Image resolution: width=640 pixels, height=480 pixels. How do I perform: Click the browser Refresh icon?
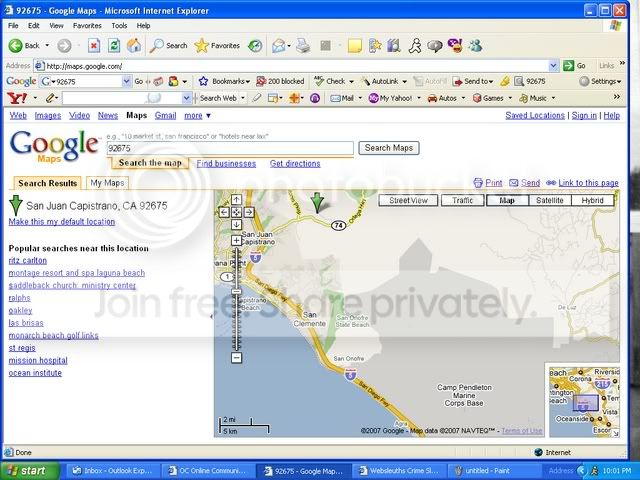(x=114, y=45)
